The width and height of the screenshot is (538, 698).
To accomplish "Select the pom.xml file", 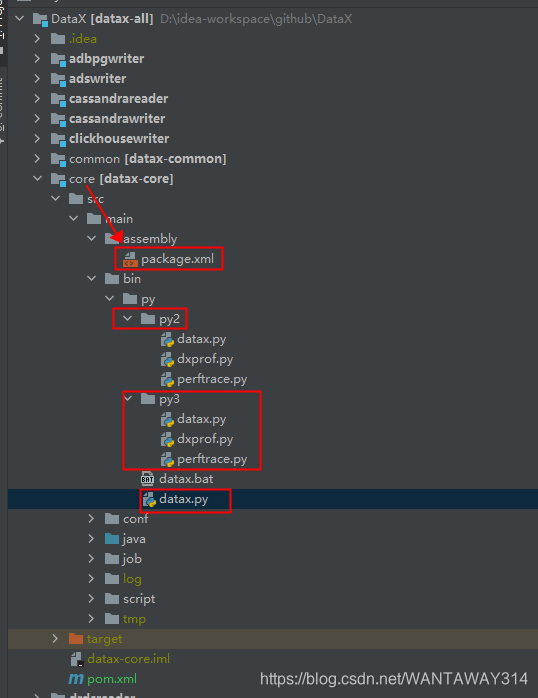I will [112, 679].
